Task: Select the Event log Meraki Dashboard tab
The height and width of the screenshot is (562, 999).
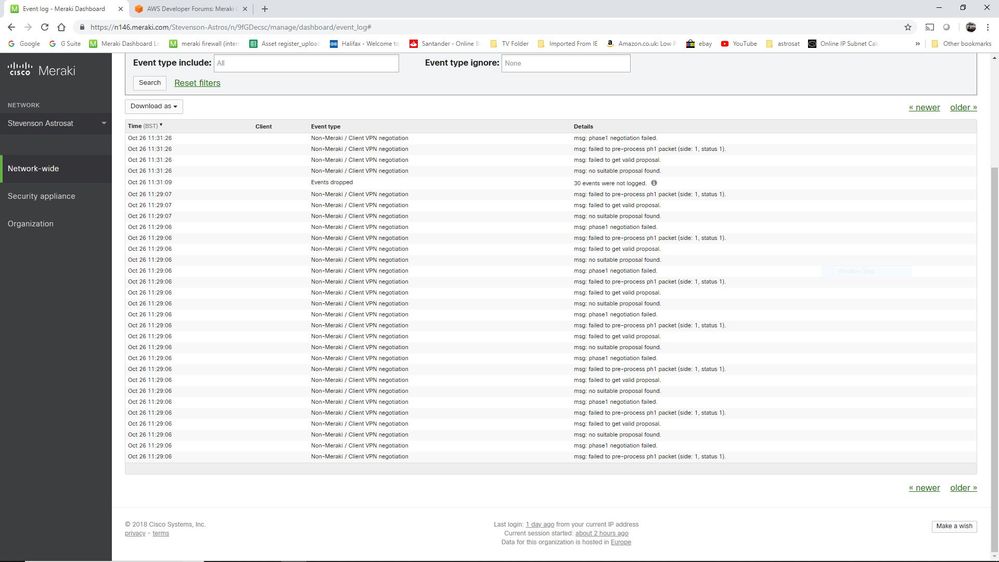Action: coord(66,9)
